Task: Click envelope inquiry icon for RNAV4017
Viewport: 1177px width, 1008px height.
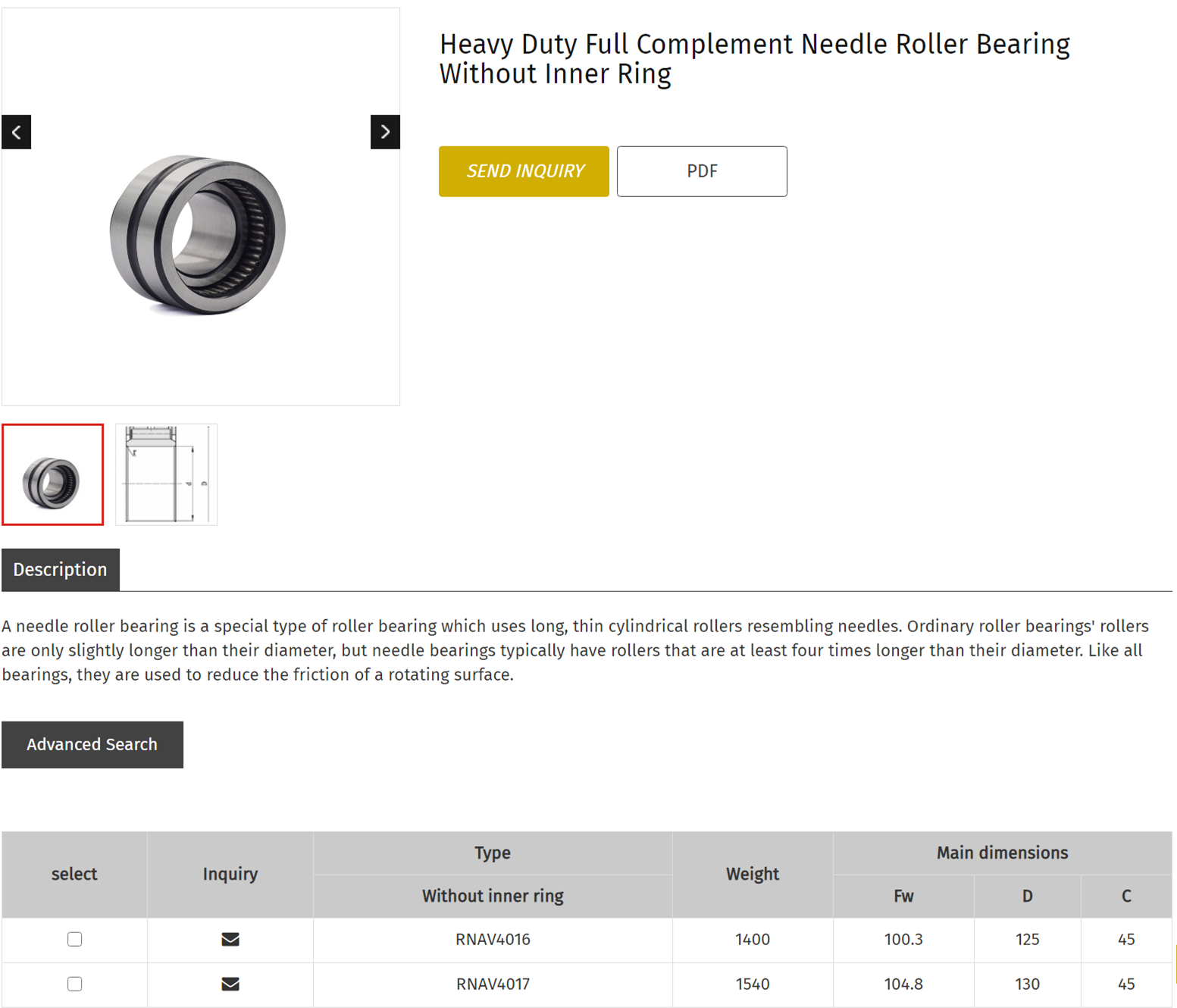Action: pos(230,985)
